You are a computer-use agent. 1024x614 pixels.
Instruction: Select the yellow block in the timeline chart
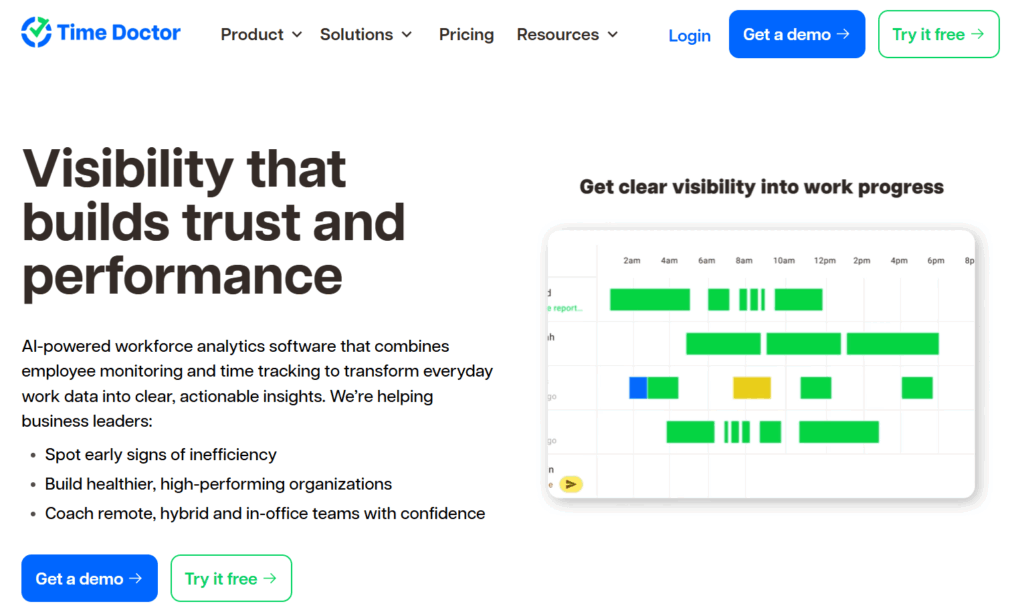(752, 388)
